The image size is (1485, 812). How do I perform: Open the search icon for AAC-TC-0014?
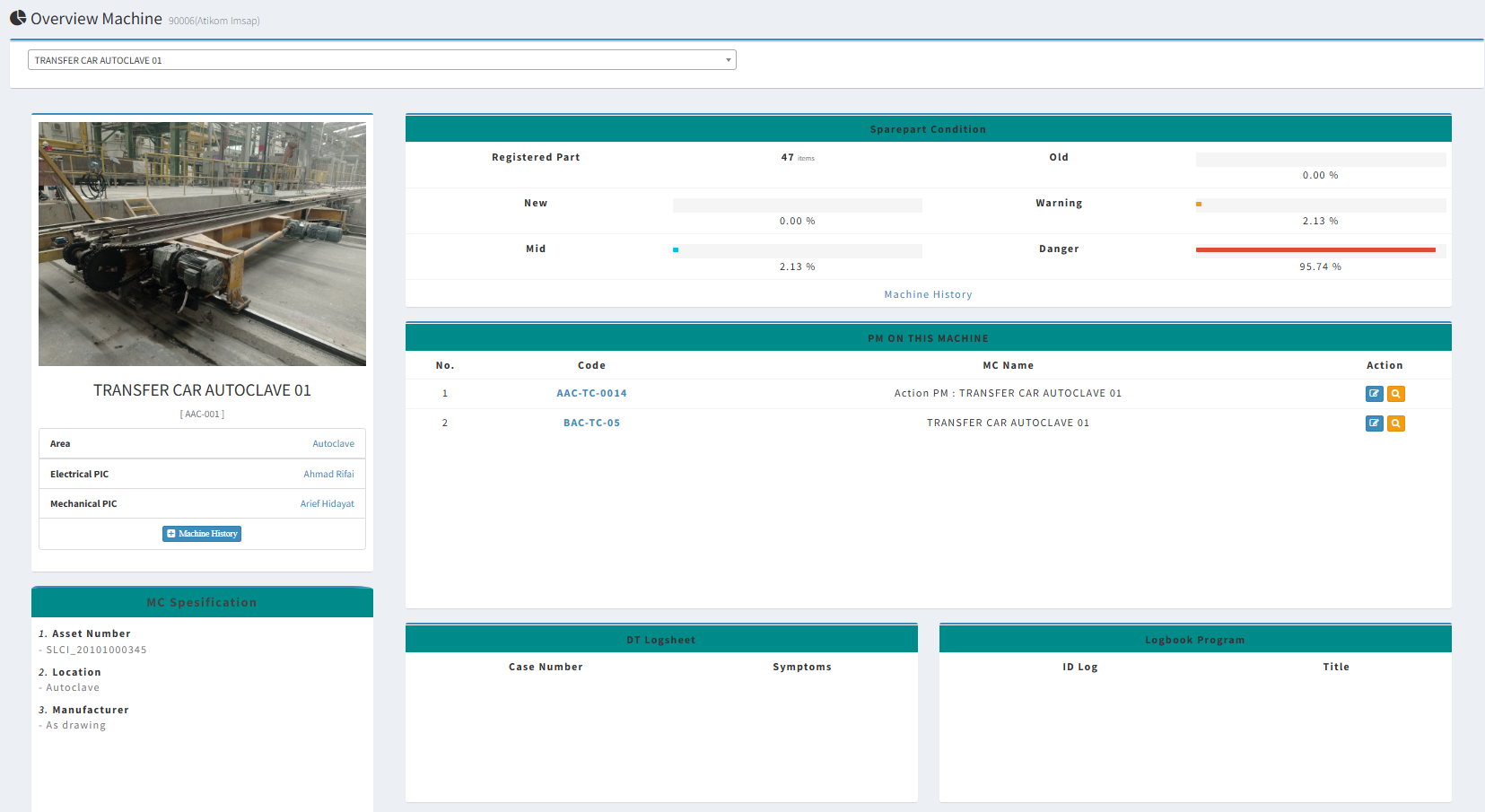(1395, 393)
